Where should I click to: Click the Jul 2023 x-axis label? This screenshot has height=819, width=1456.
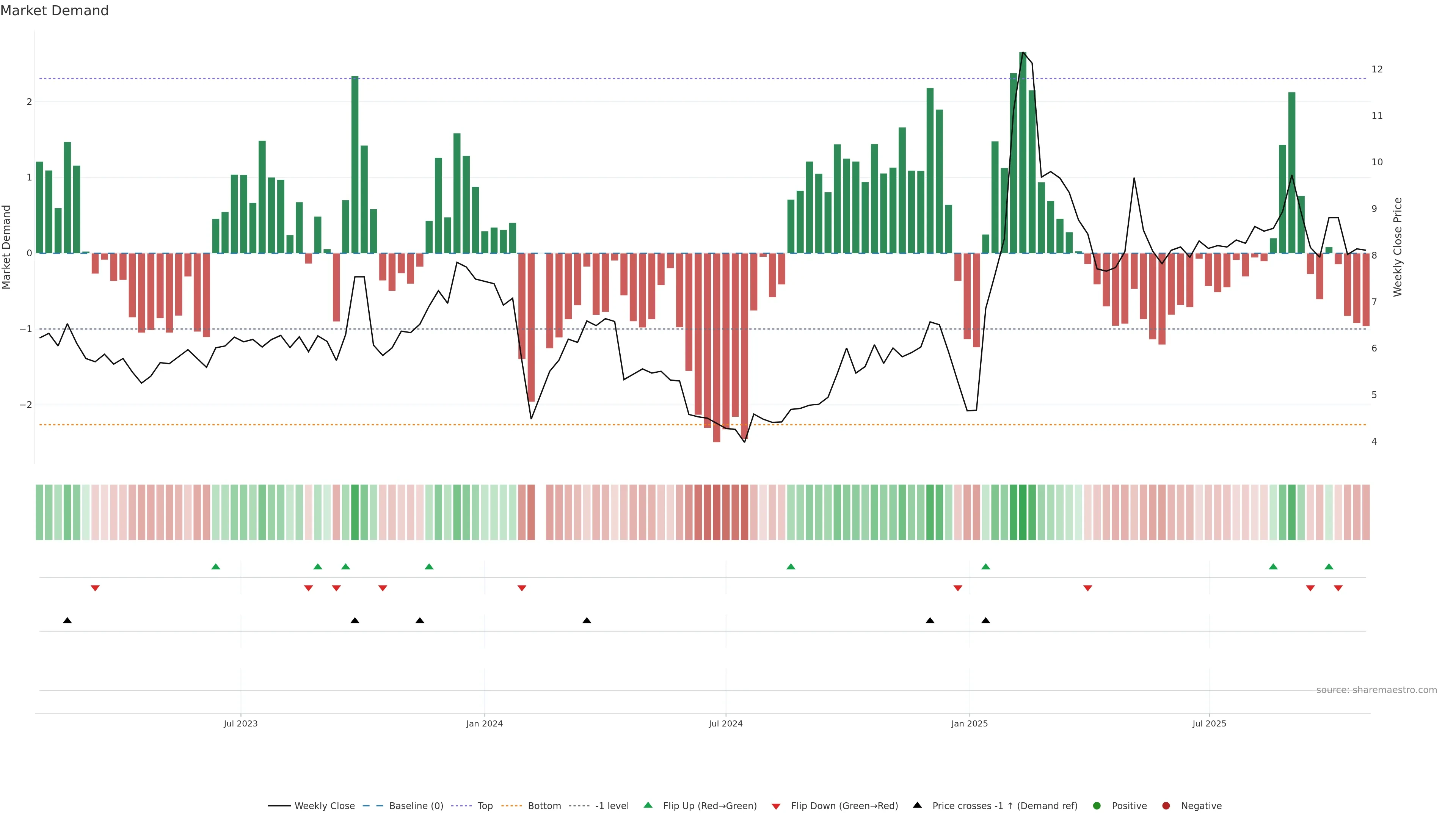pyautogui.click(x=240, y=723)
